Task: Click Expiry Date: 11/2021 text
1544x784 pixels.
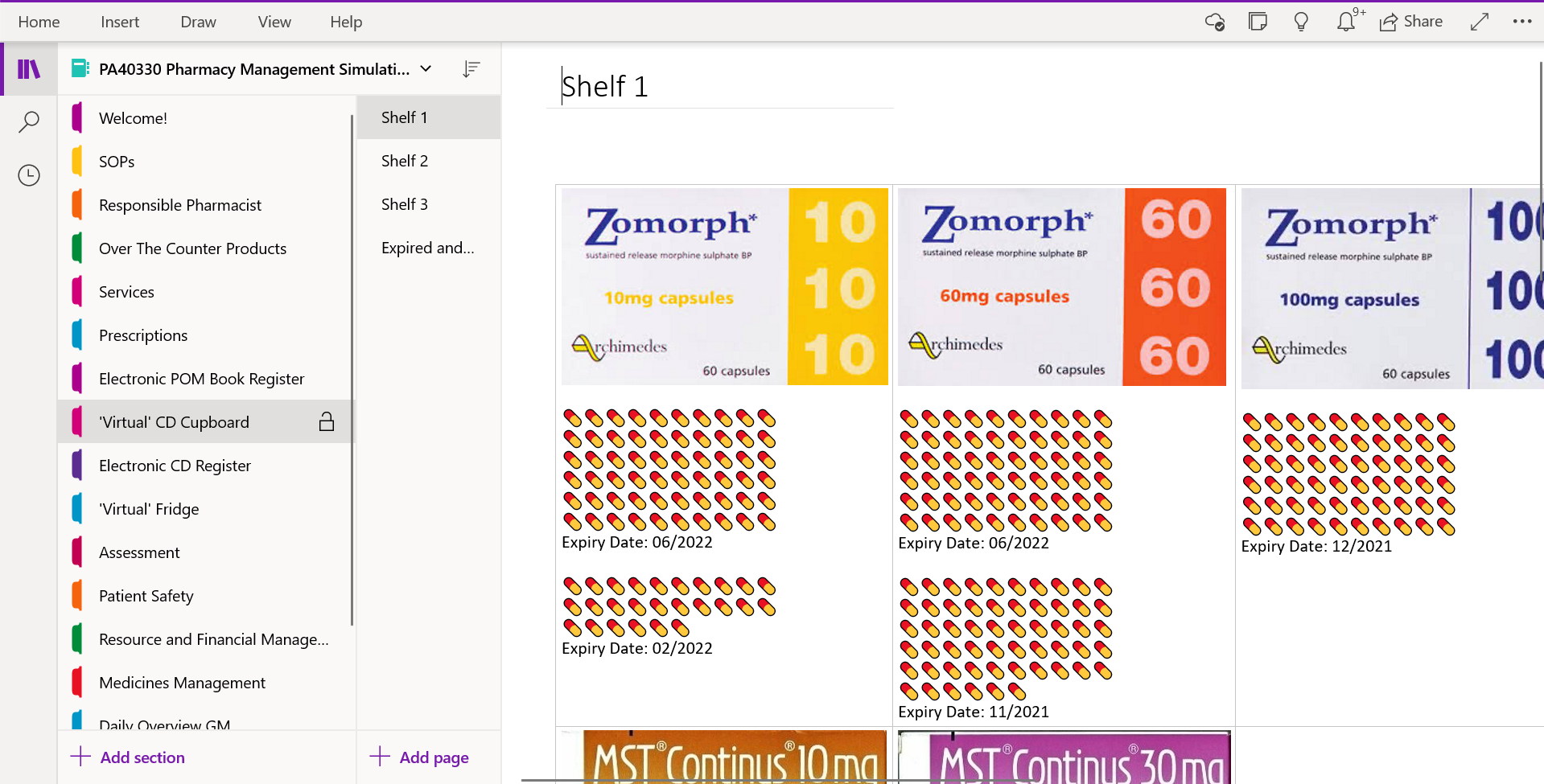Action: 974,712
